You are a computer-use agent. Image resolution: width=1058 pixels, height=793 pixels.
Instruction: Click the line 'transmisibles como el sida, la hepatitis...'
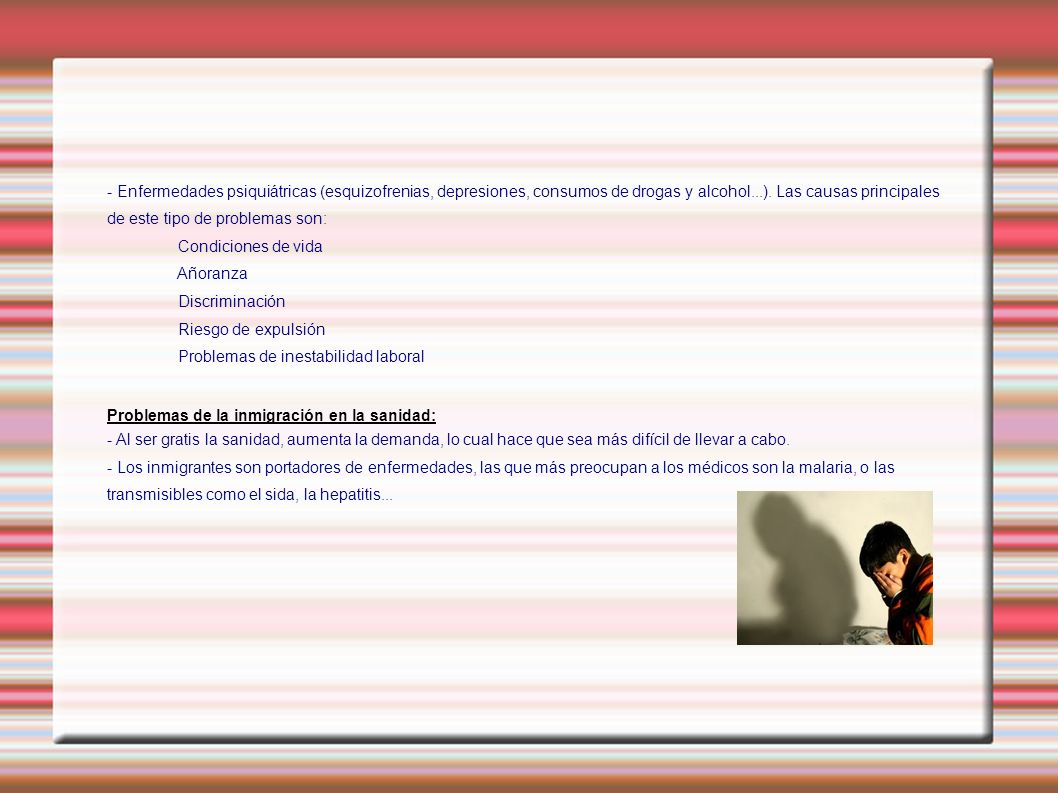coord(250,495)
